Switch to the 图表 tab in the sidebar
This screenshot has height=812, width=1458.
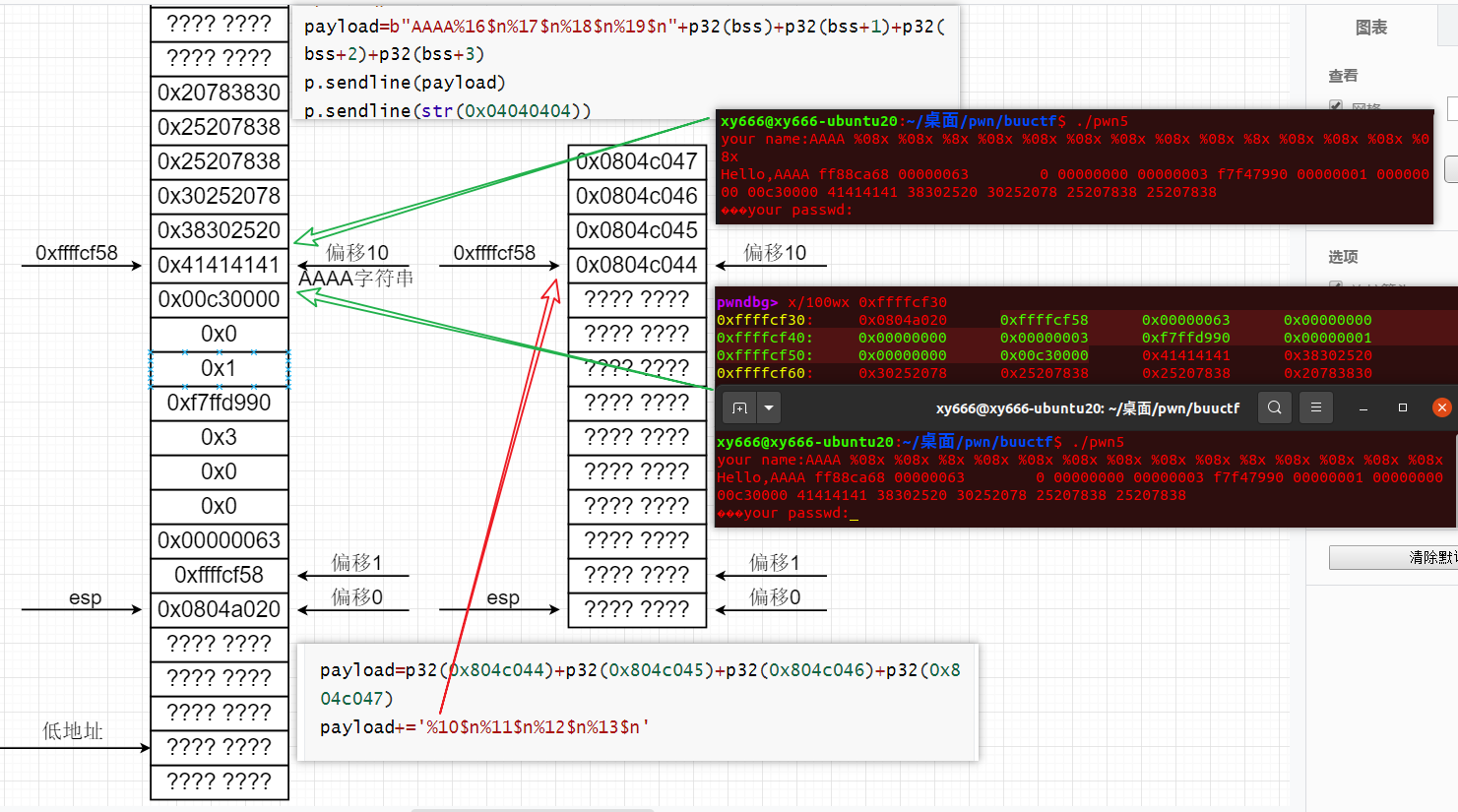click(x=1371, y=28)
